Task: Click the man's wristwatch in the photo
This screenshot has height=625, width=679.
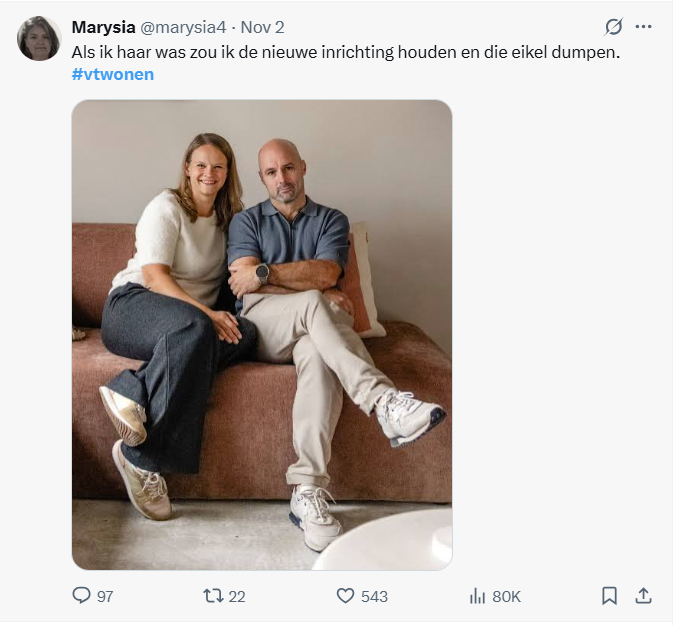Action: coord(262,273)
